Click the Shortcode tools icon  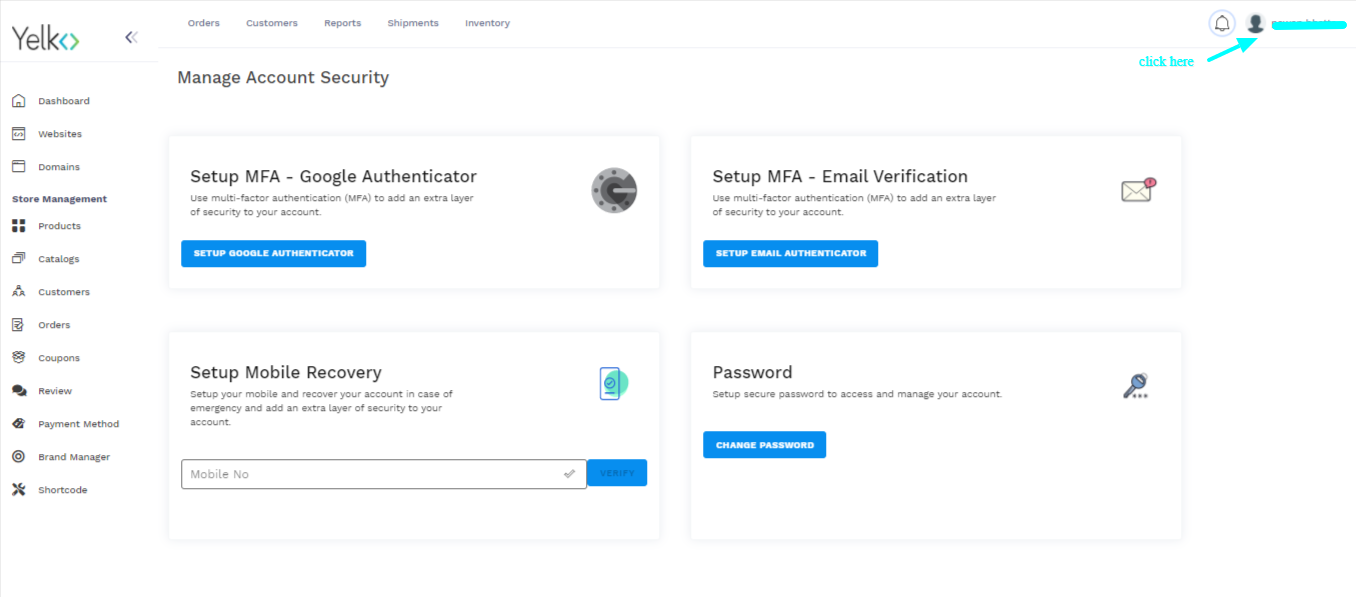coord(18,490)
